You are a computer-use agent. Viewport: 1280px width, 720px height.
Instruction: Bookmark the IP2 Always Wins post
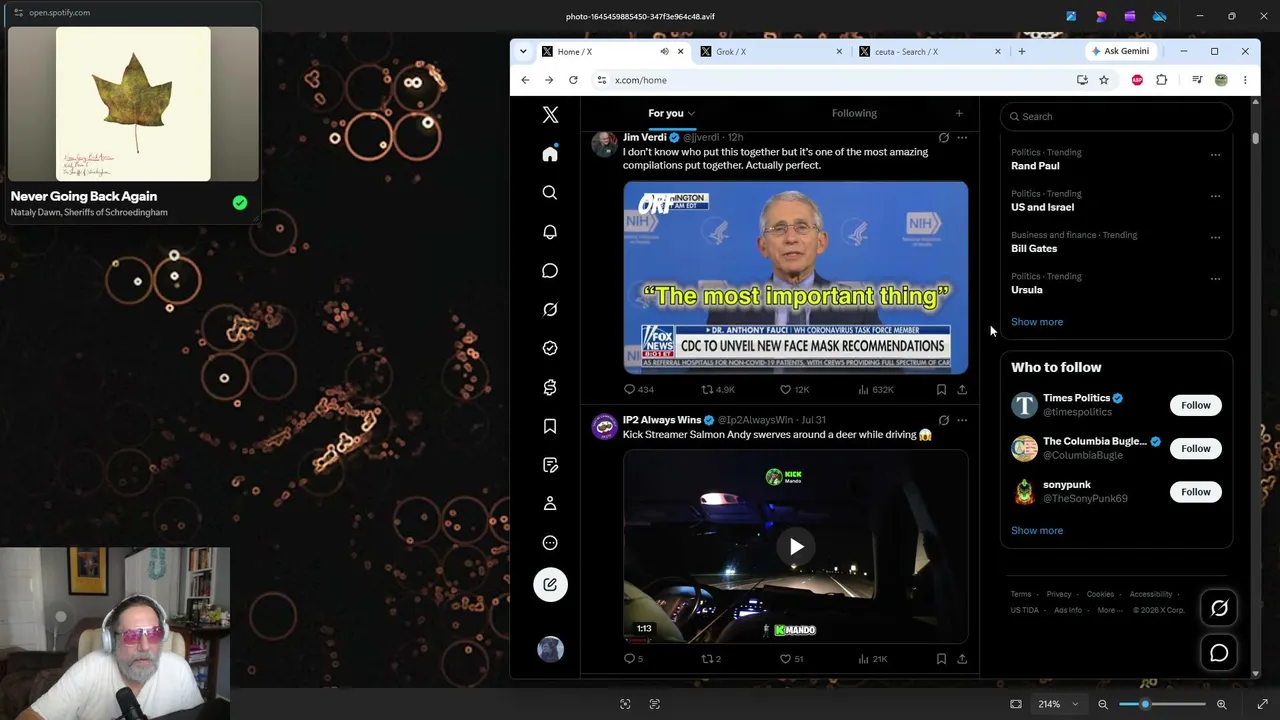pyautogui.click(x=941, y=658)
